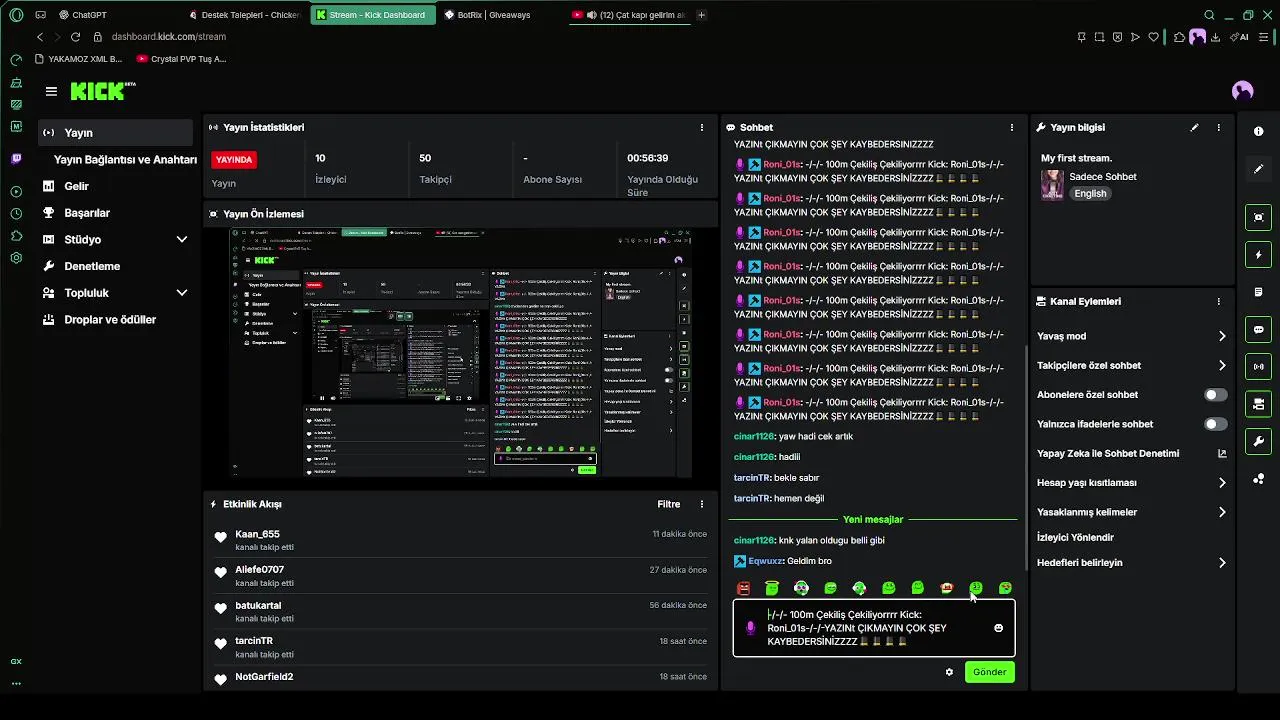The image size is (1280, 720).
Task: Open the emoji picker in the chat input
Action: pos(998,628)
